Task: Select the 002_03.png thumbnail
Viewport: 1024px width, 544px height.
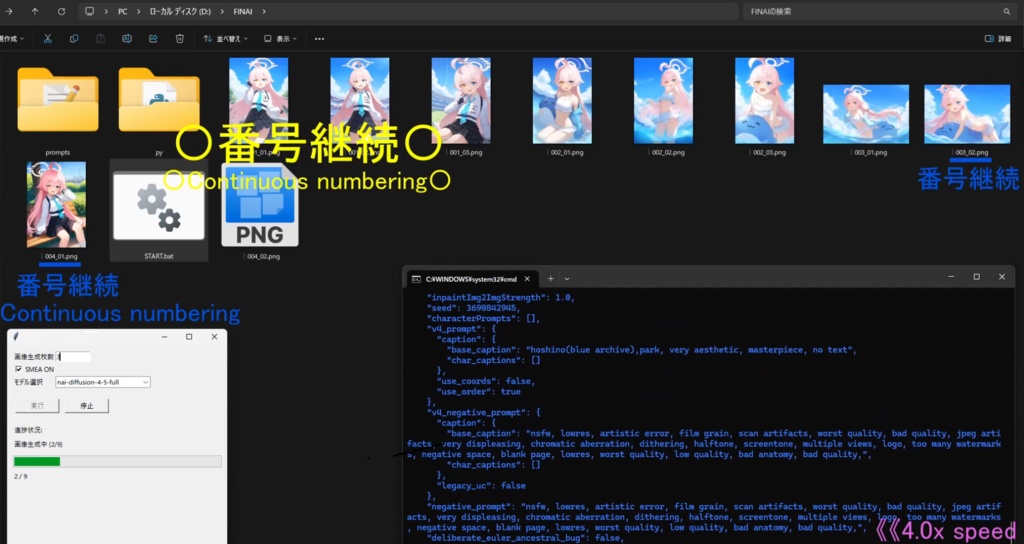Action: (765, 101)
